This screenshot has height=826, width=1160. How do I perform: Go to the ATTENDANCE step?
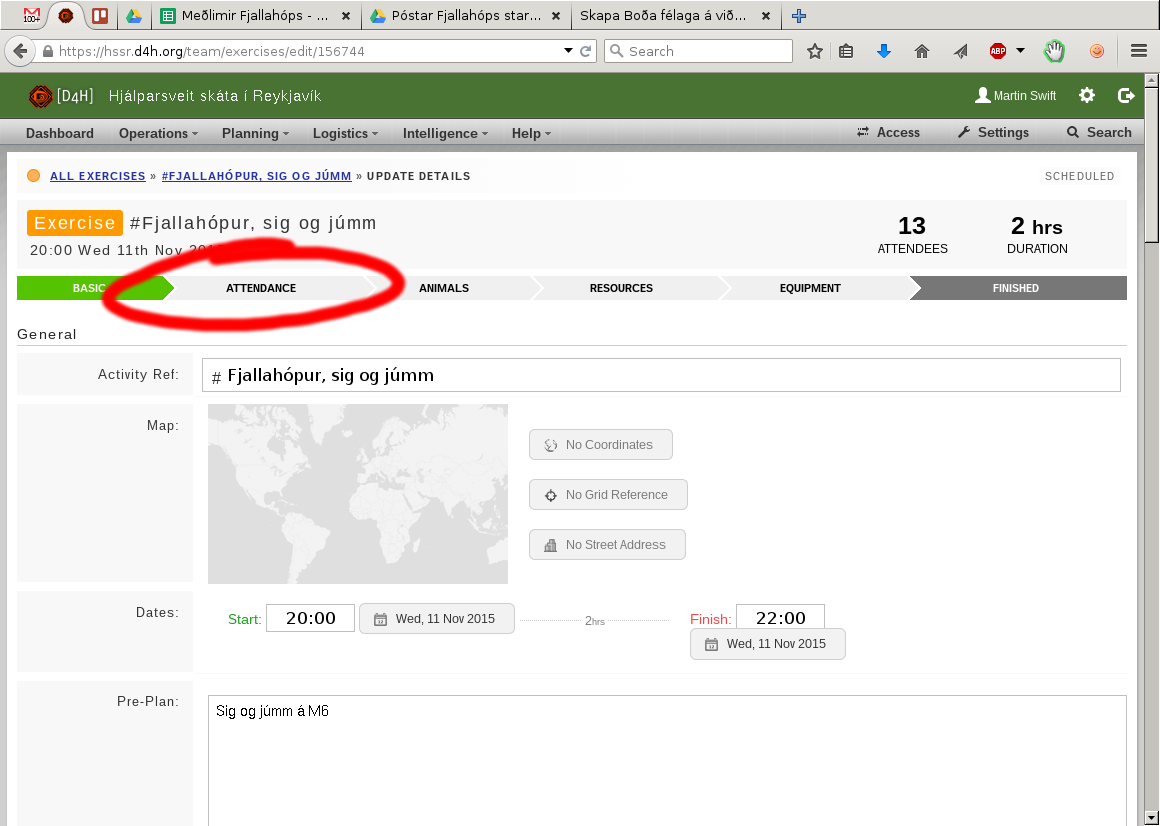tap(261, 288)
